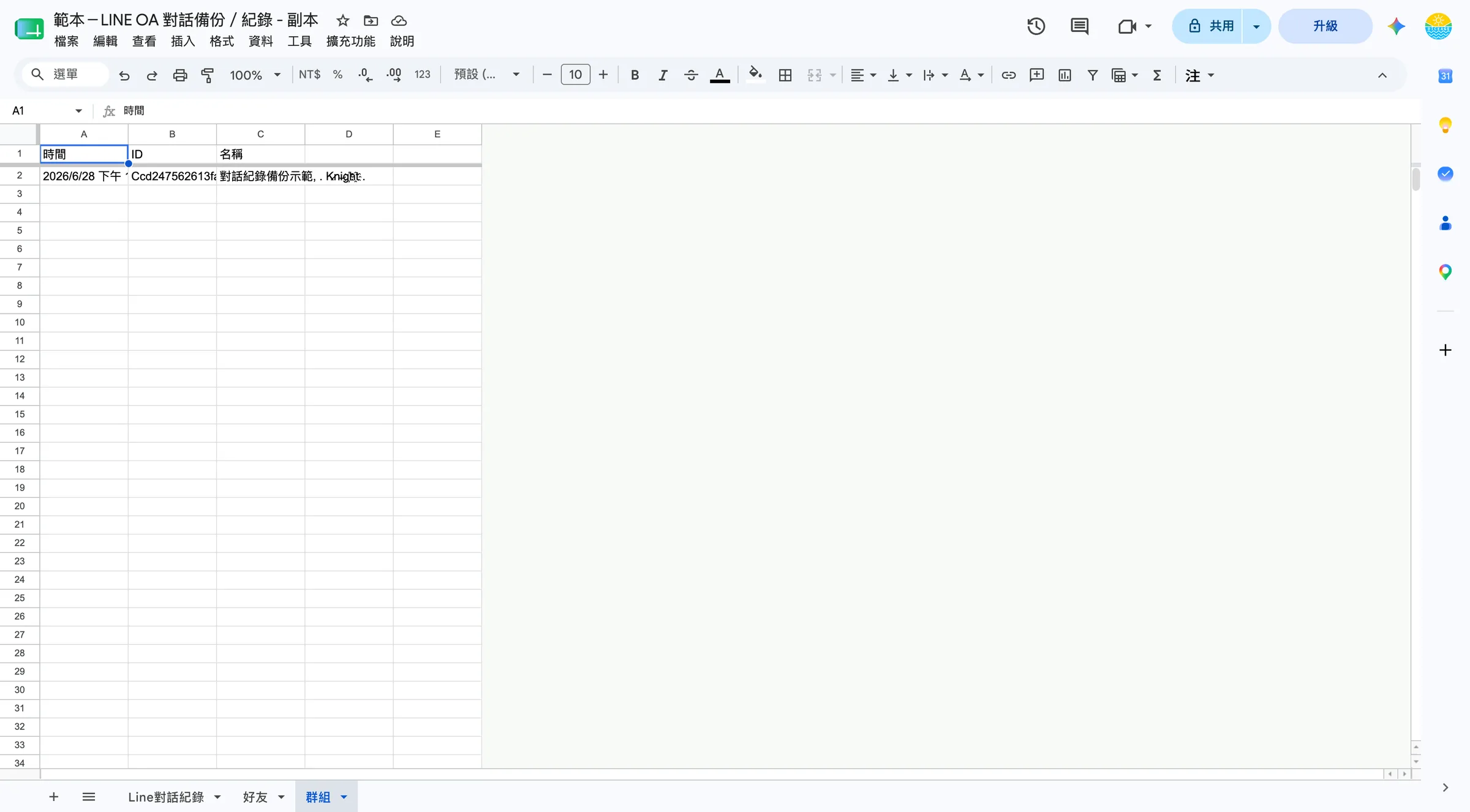Open the comments panel icon

click(x=1079, y=26)
